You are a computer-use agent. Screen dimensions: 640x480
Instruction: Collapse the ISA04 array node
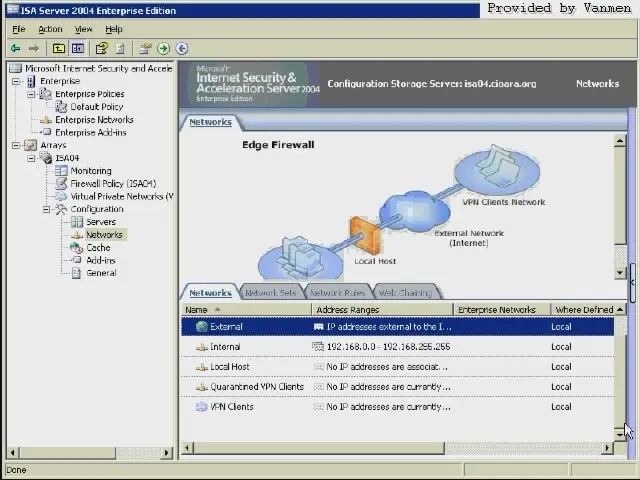coord(31,158)
